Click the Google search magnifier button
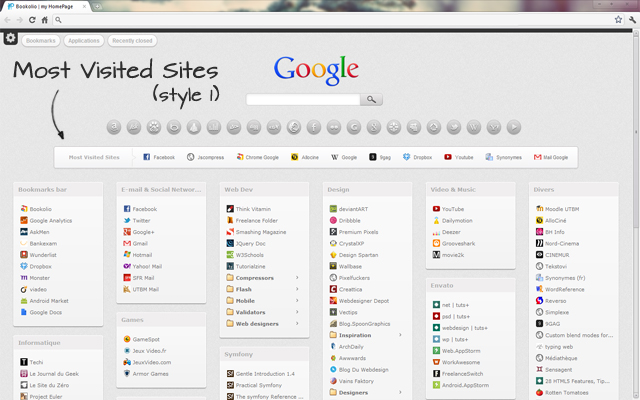 pyautogui.click(x=371, y=99)
